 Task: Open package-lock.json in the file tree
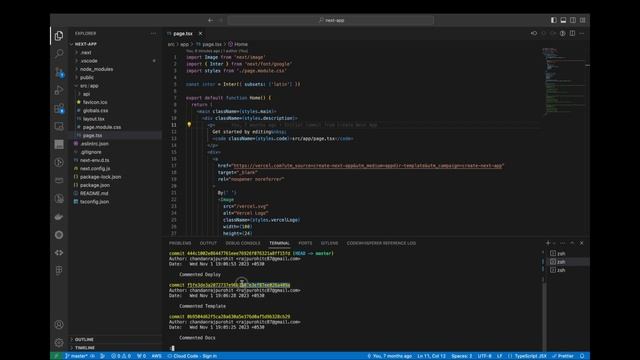100,177
